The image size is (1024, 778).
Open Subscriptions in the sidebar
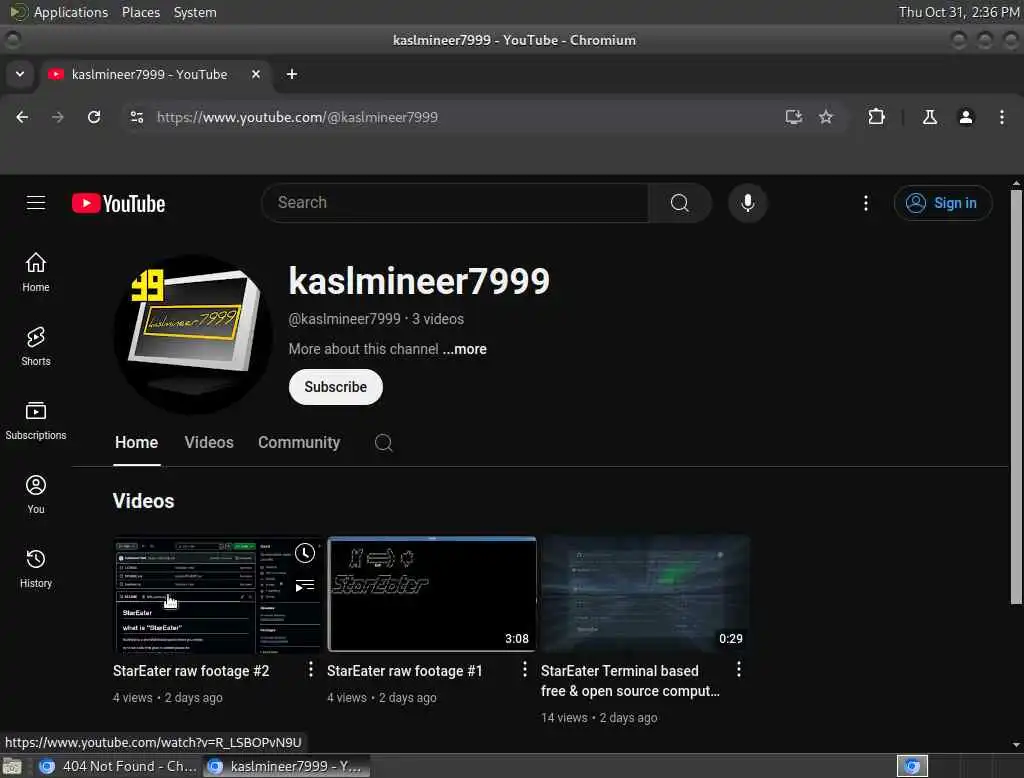tap(36, 421)
